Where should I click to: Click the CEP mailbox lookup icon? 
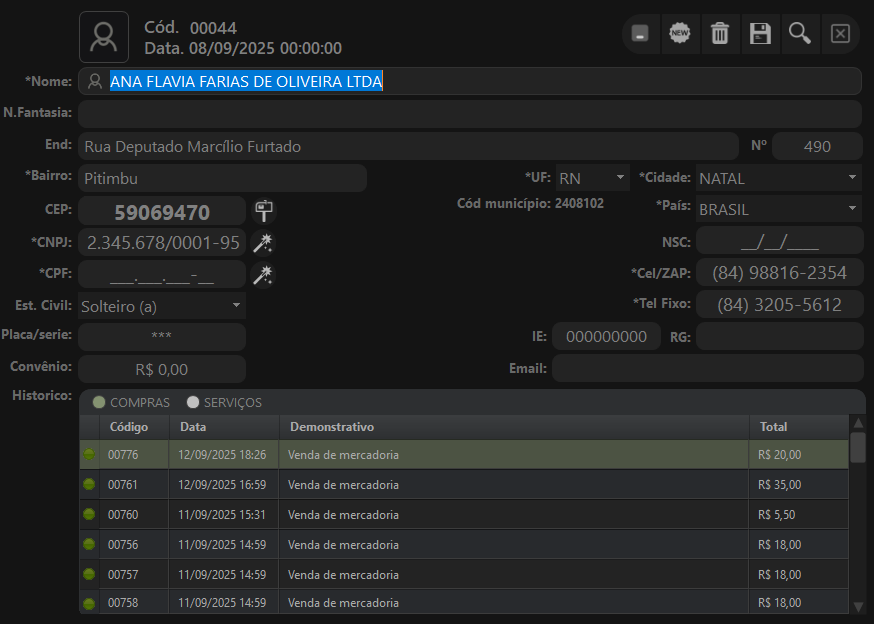point(264,211)
